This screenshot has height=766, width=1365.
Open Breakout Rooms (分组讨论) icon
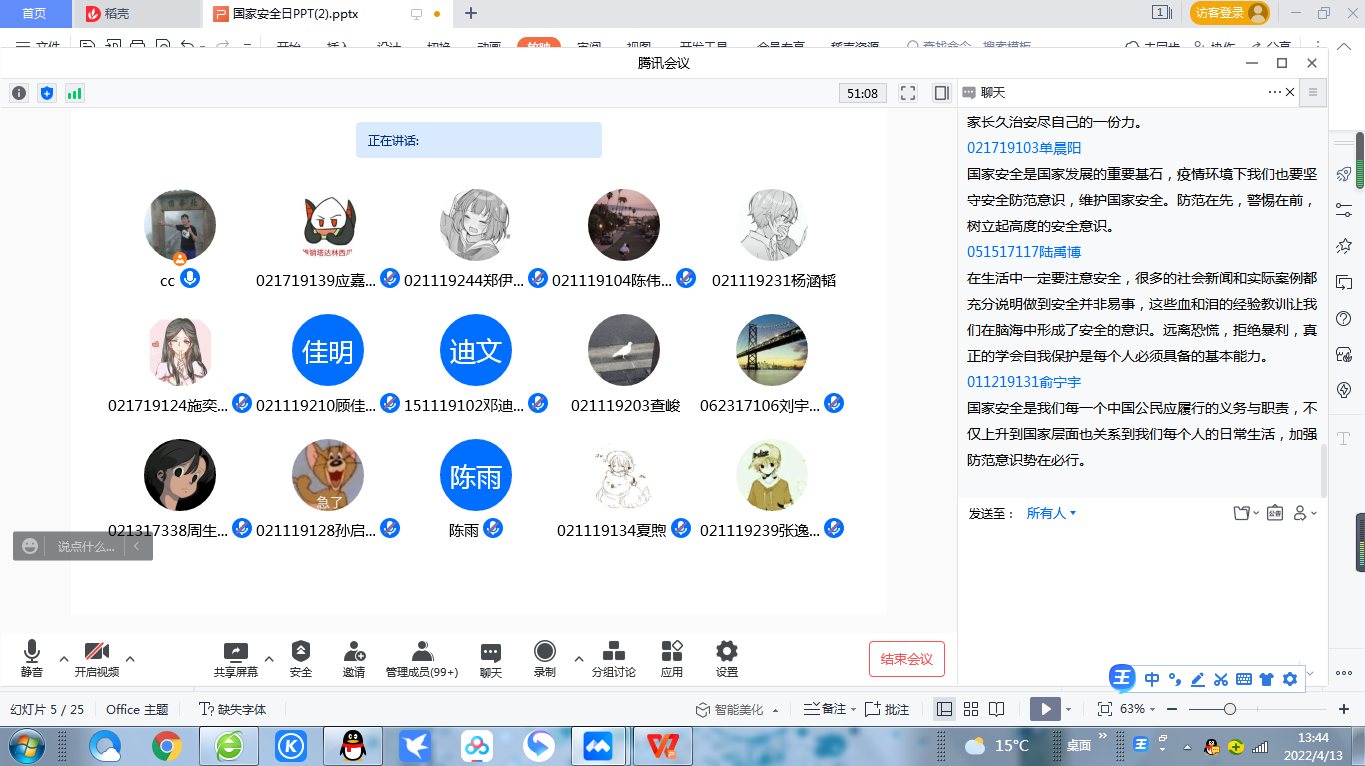(613, 658)
